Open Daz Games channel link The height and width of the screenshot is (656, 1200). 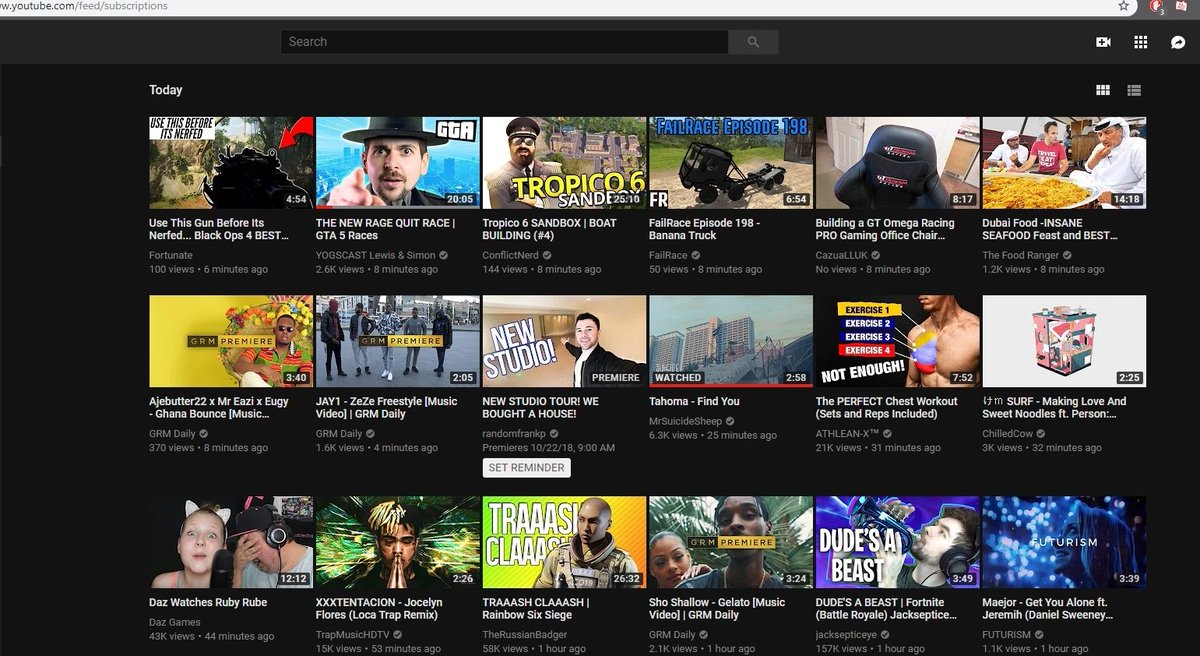coord(176,622)
